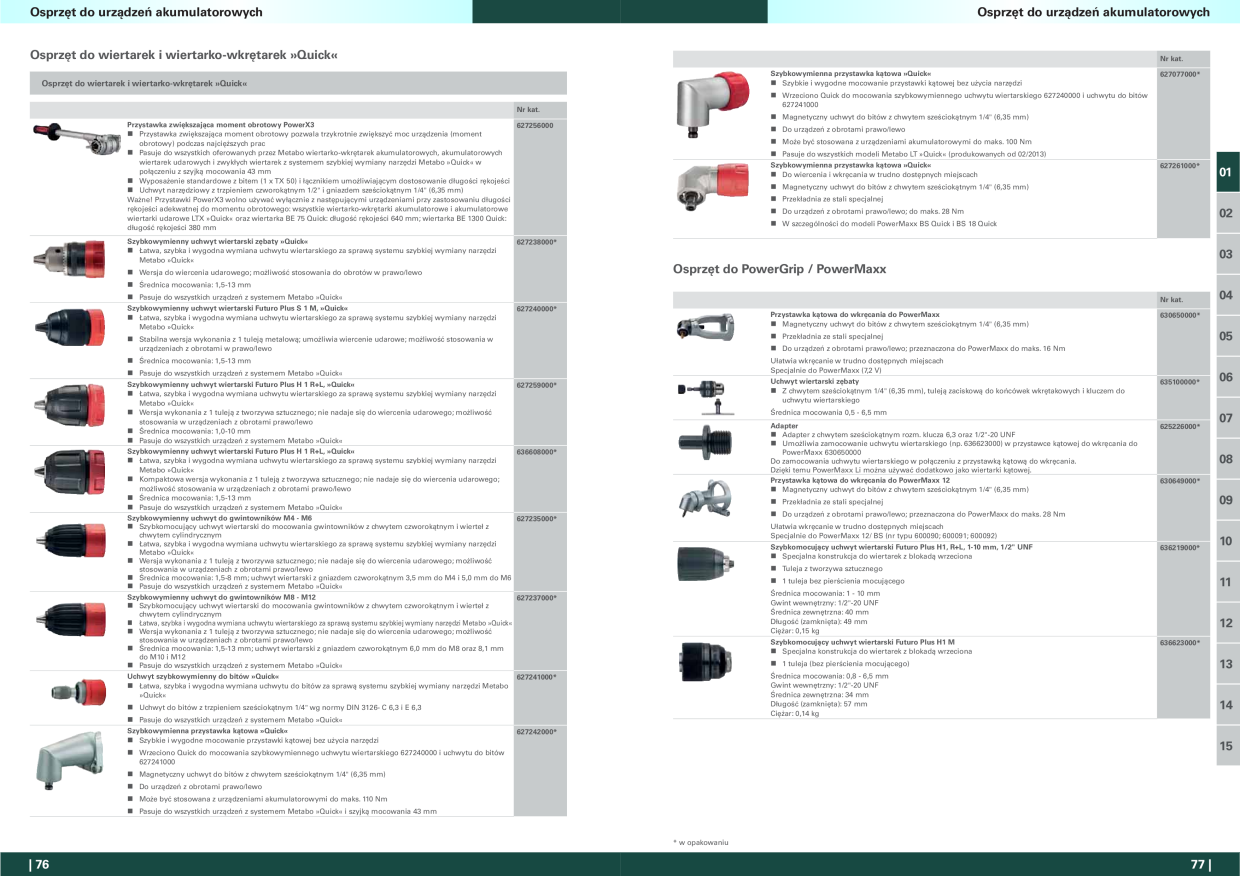
Task: Select chapter tab 04
Action: pyautogui.click(x=1227, y=296)
